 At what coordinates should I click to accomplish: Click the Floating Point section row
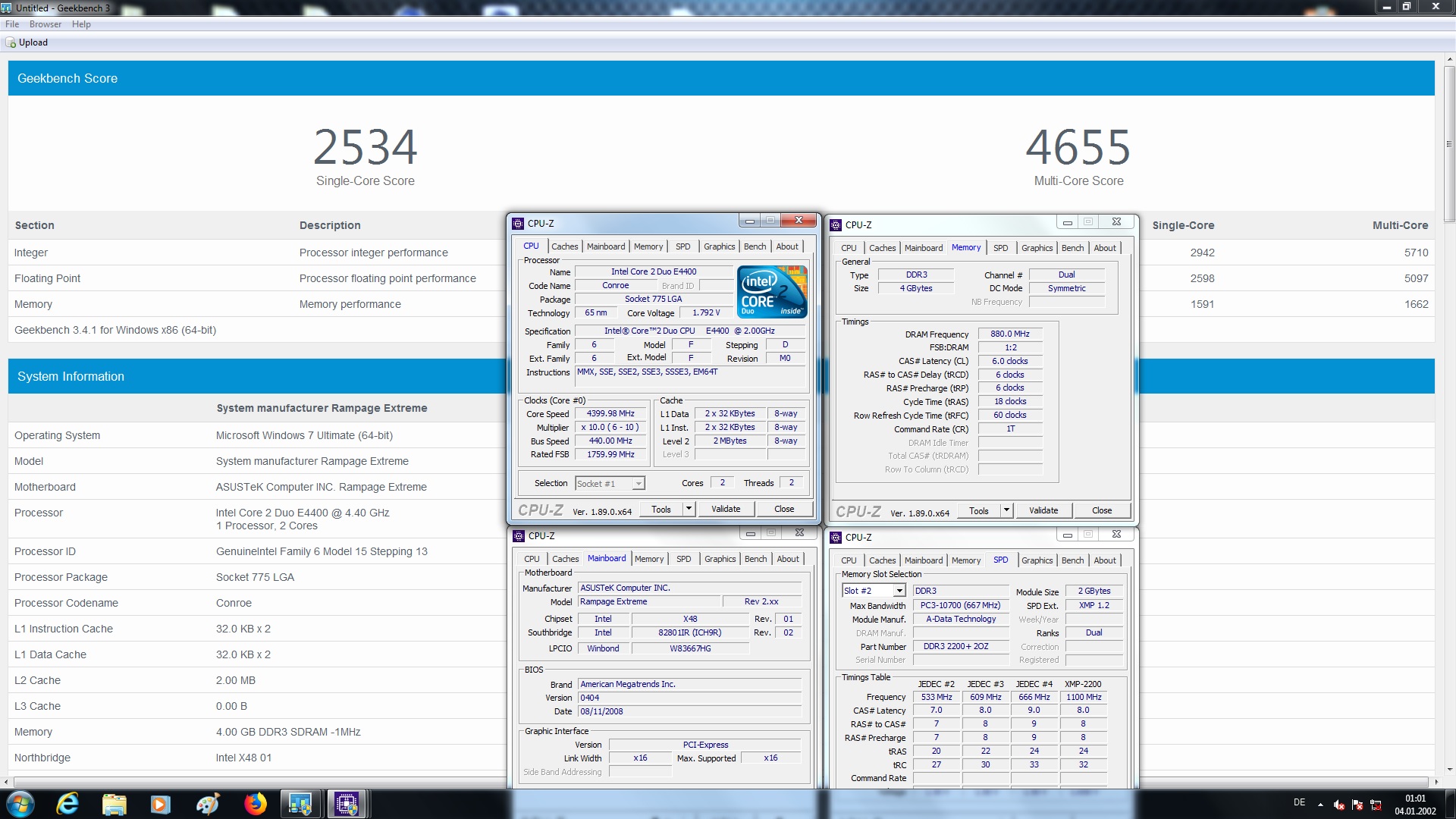coord(721,278)
